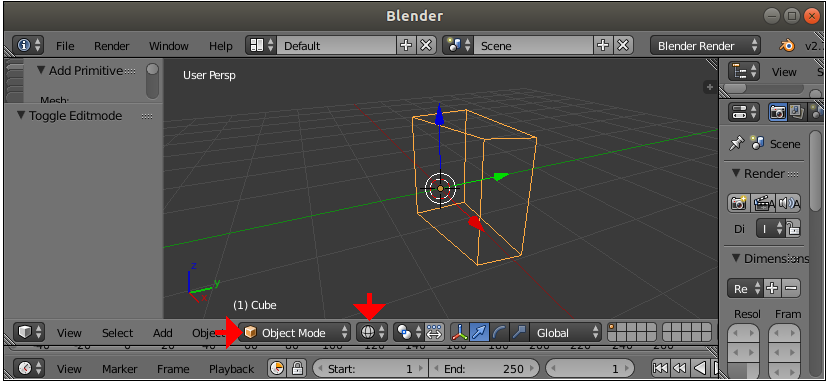Screen dimensions: 829x383
Task: Open the Object Mode dropdown
Action: tap(294, 332)
